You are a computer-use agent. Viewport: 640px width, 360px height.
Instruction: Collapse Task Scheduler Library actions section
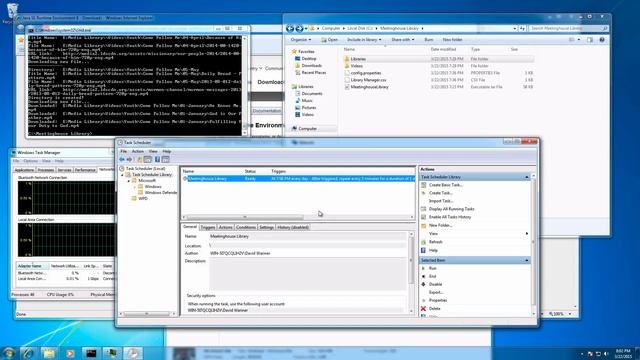coord(527,177)
